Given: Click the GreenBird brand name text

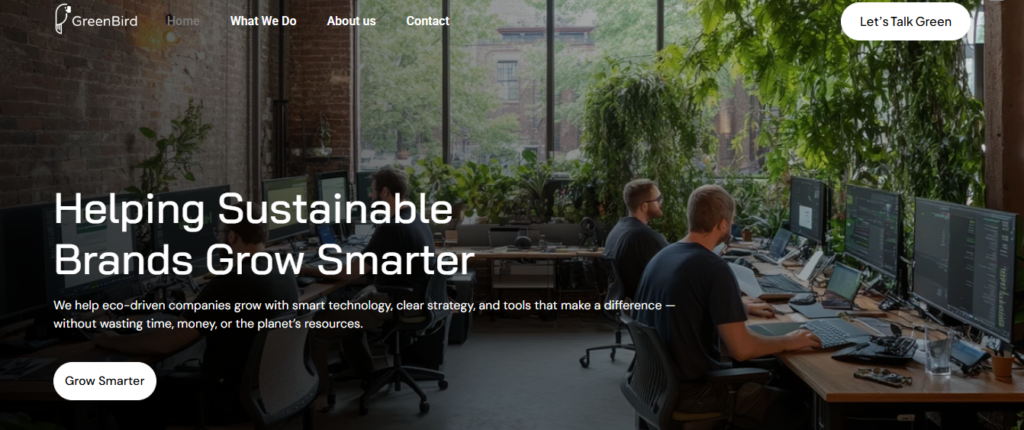Looking at the screenshot, I should 104,21.
